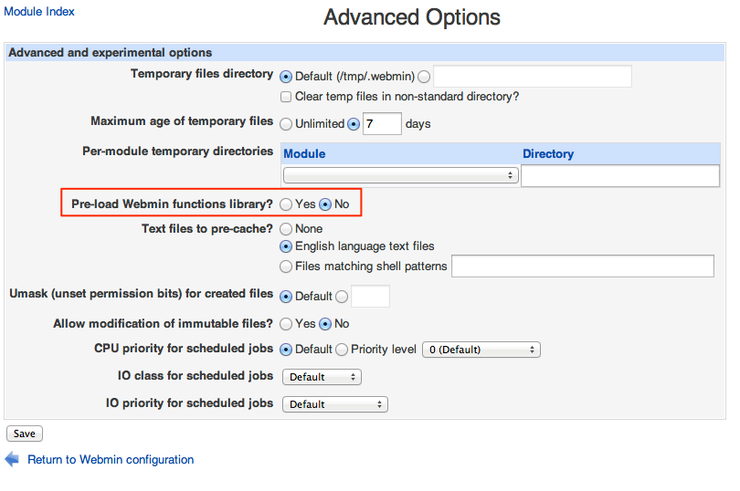Image resolution: width=740 pixels, height=491 pixels.
Task: Click the Save button
Action: 25,433
